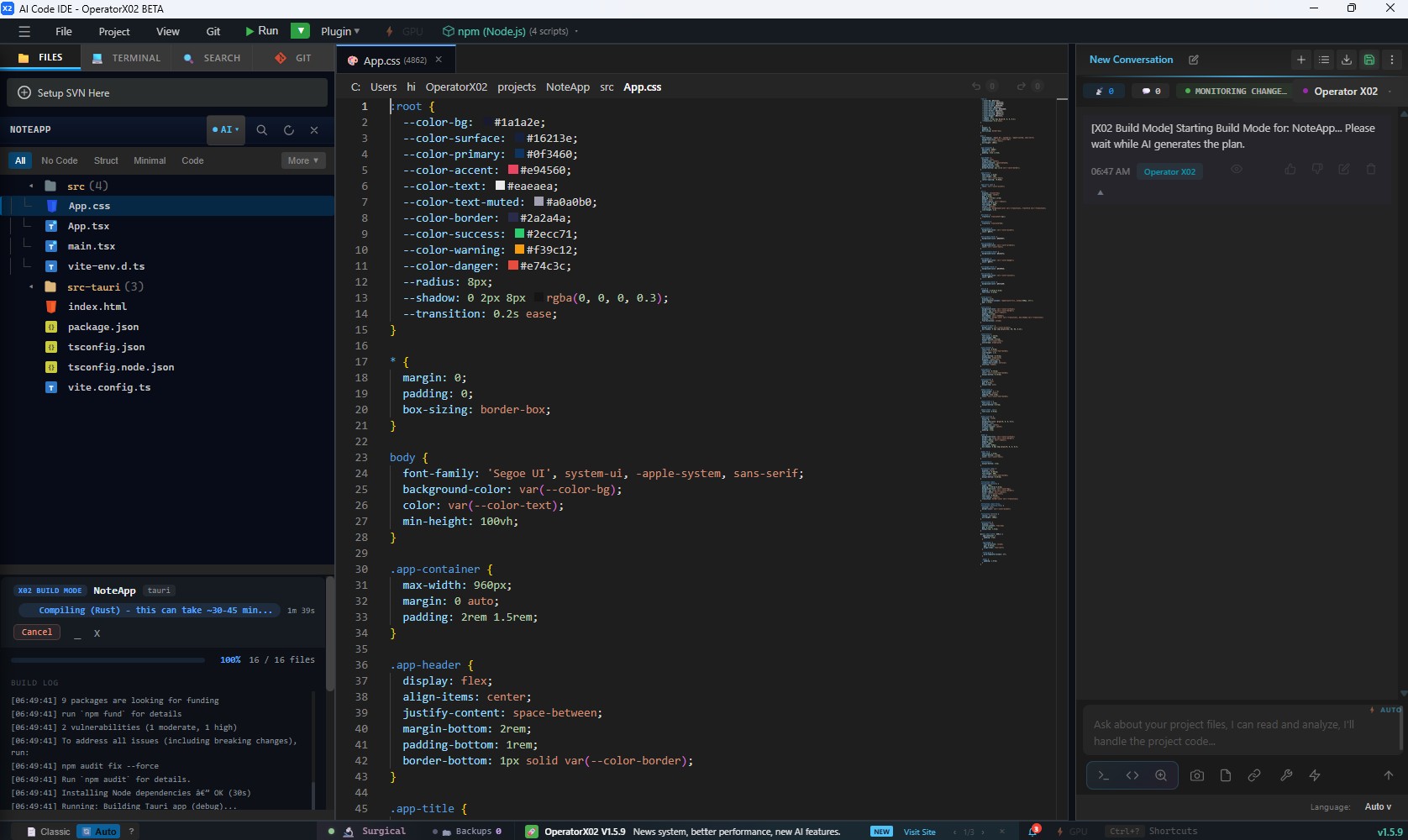Collapse the src folder
This screenshot has height=840, width=1408.
click(x=31, y=186)
